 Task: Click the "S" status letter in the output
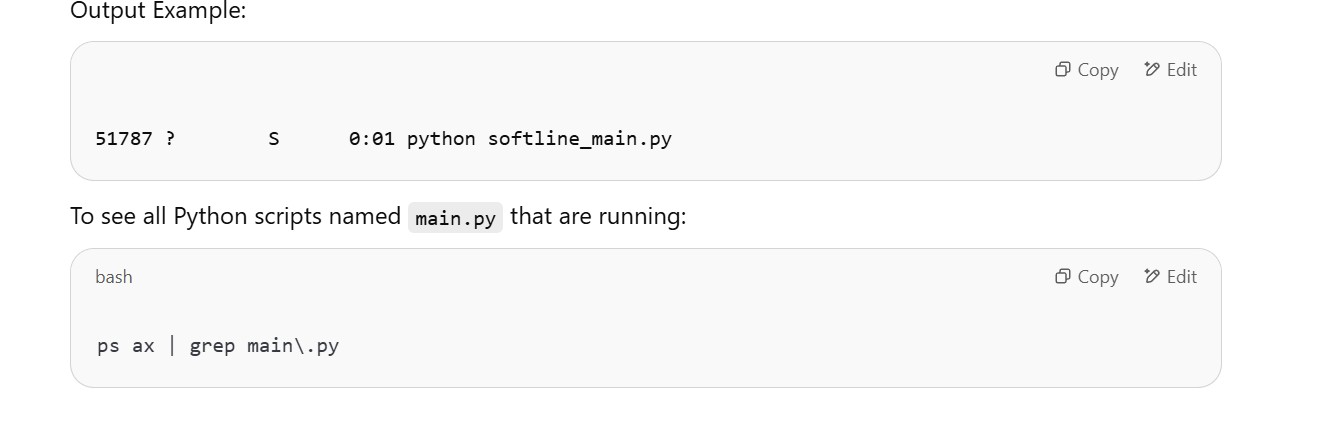pyautogui.click(x=274, y=139)
